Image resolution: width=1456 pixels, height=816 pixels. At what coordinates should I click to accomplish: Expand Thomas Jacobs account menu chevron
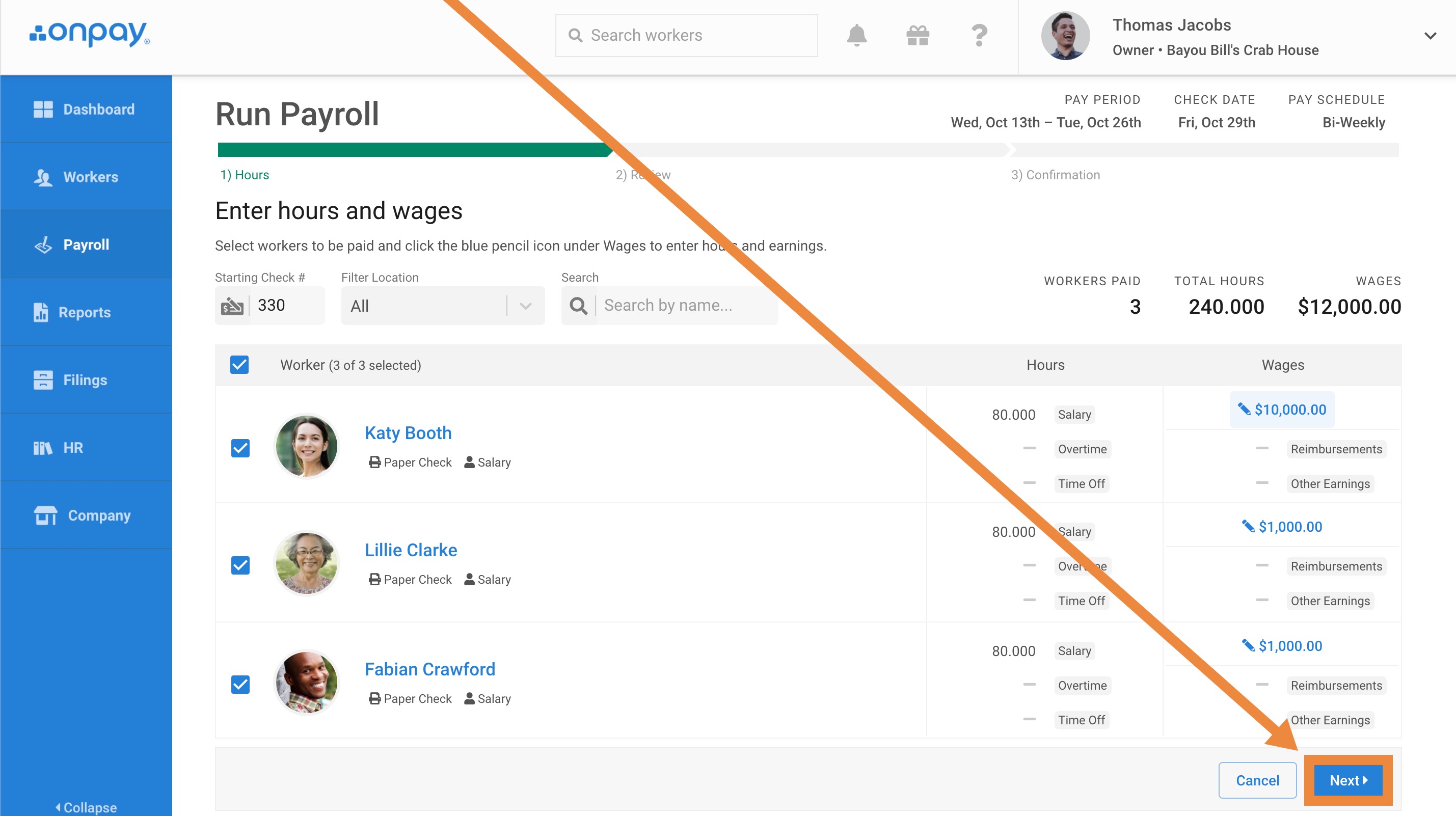click(1430, 36)
